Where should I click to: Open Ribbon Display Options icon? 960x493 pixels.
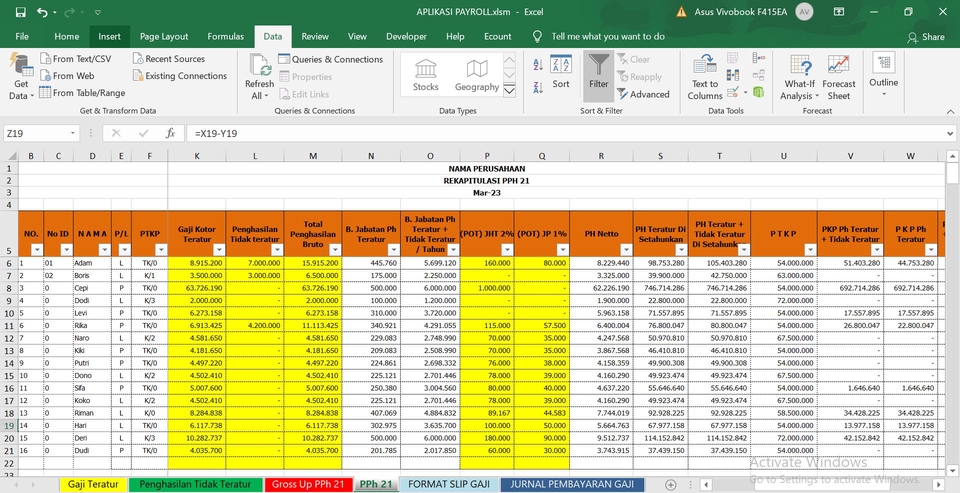839,12
